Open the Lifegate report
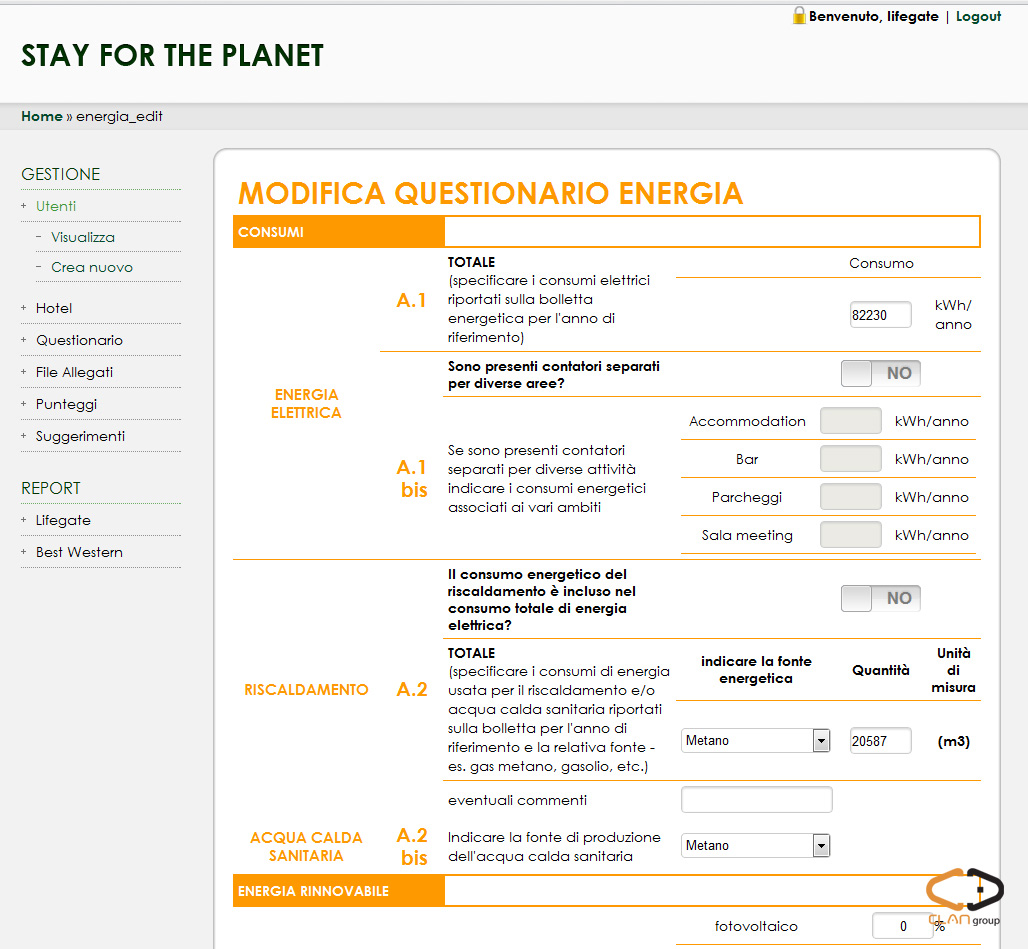Screen dimensions: 1028x949 (x=63, y=520)
